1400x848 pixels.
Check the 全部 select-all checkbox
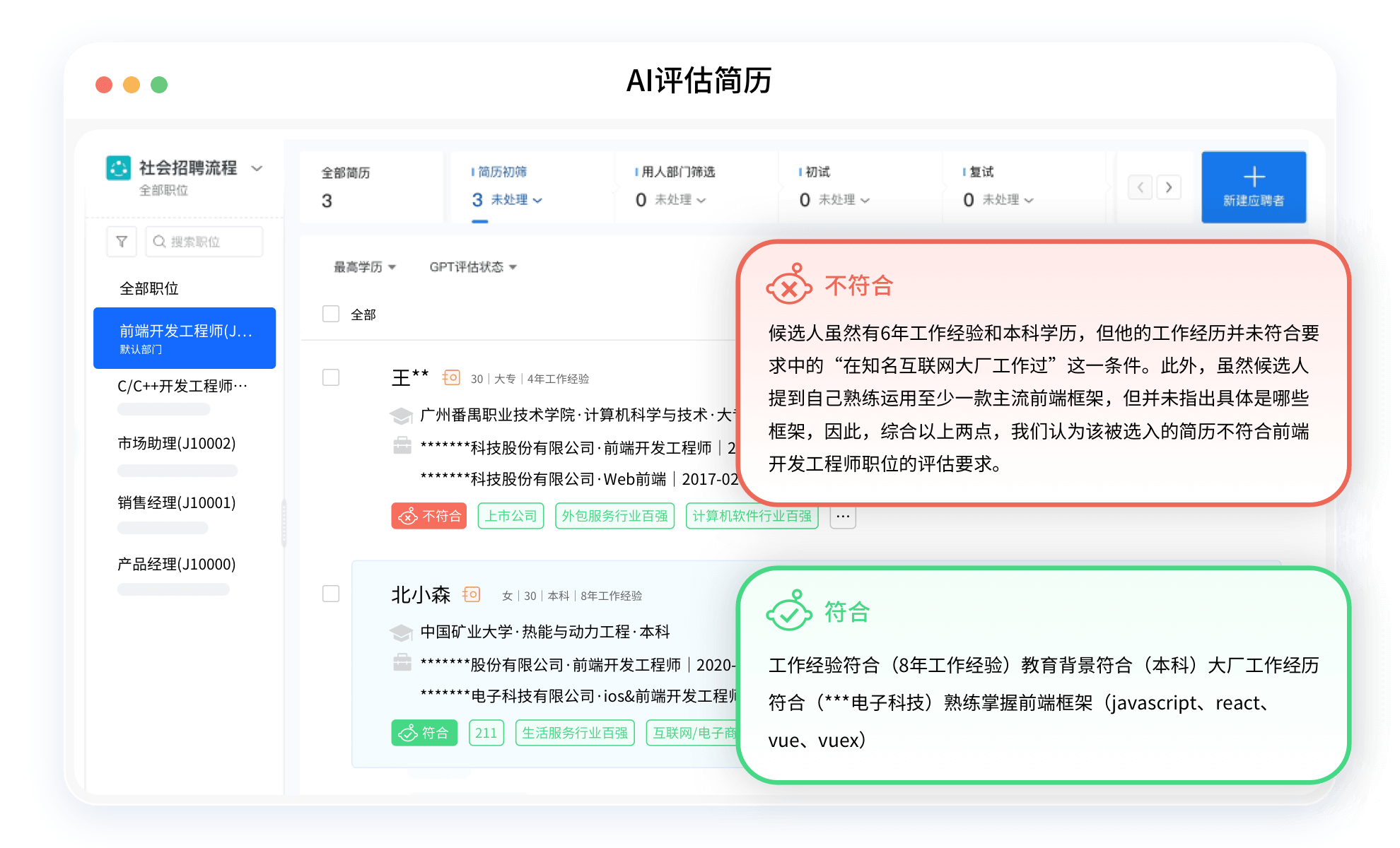point(331,314)
